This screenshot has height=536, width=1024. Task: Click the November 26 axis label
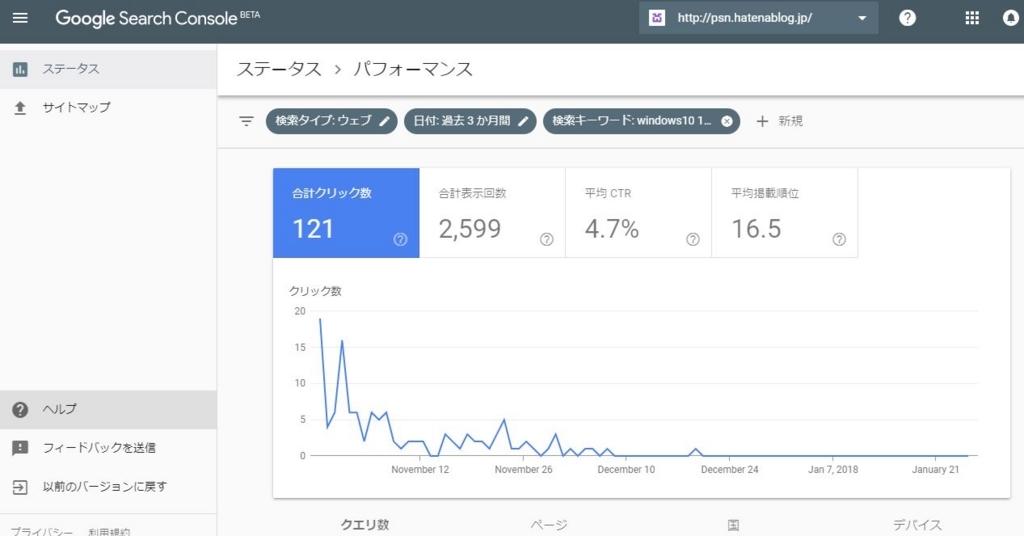pyautogui.click(x=523, y=469)
